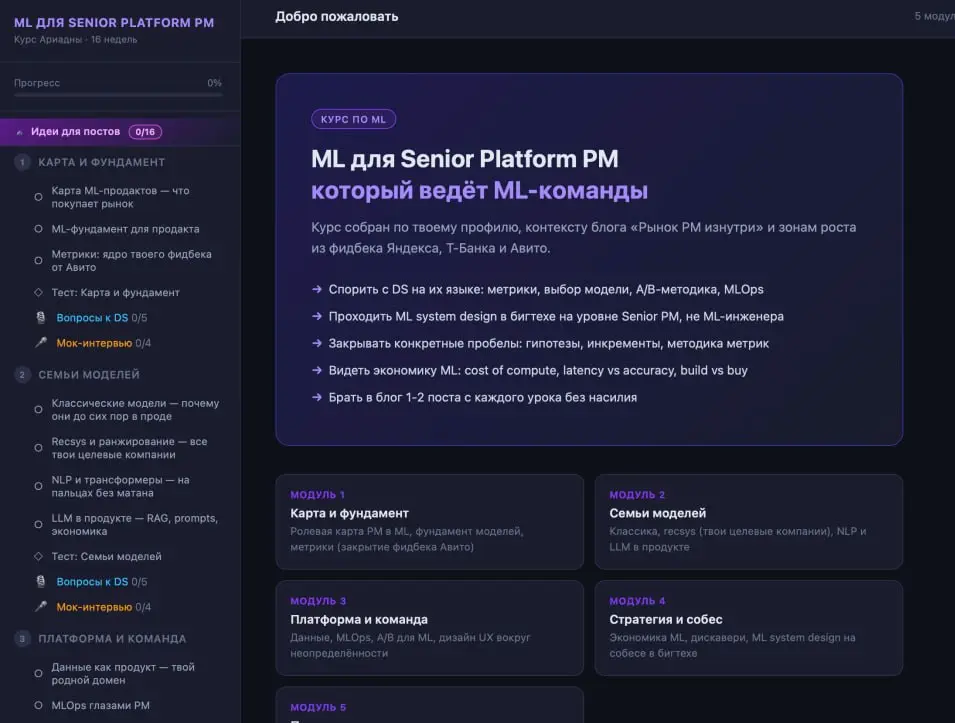Click the number 3 module badge in sidebar
Screen dimensions: 955x723
click(x=22, y=639)
